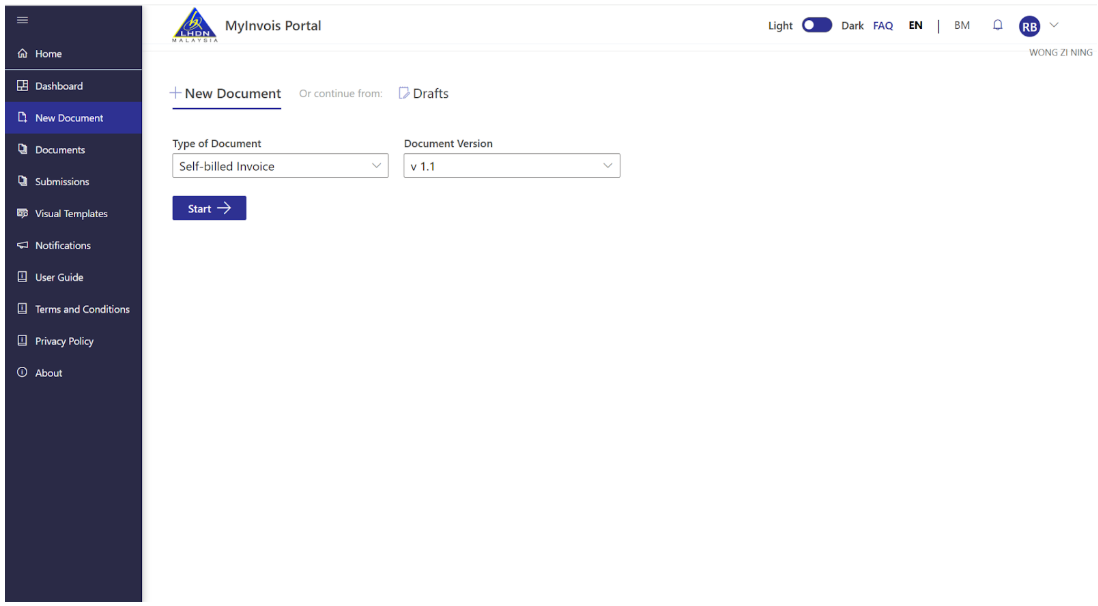Expand the user profile chevron menu
This screenshot has width=1098, height=606.
coord(1054,25)
